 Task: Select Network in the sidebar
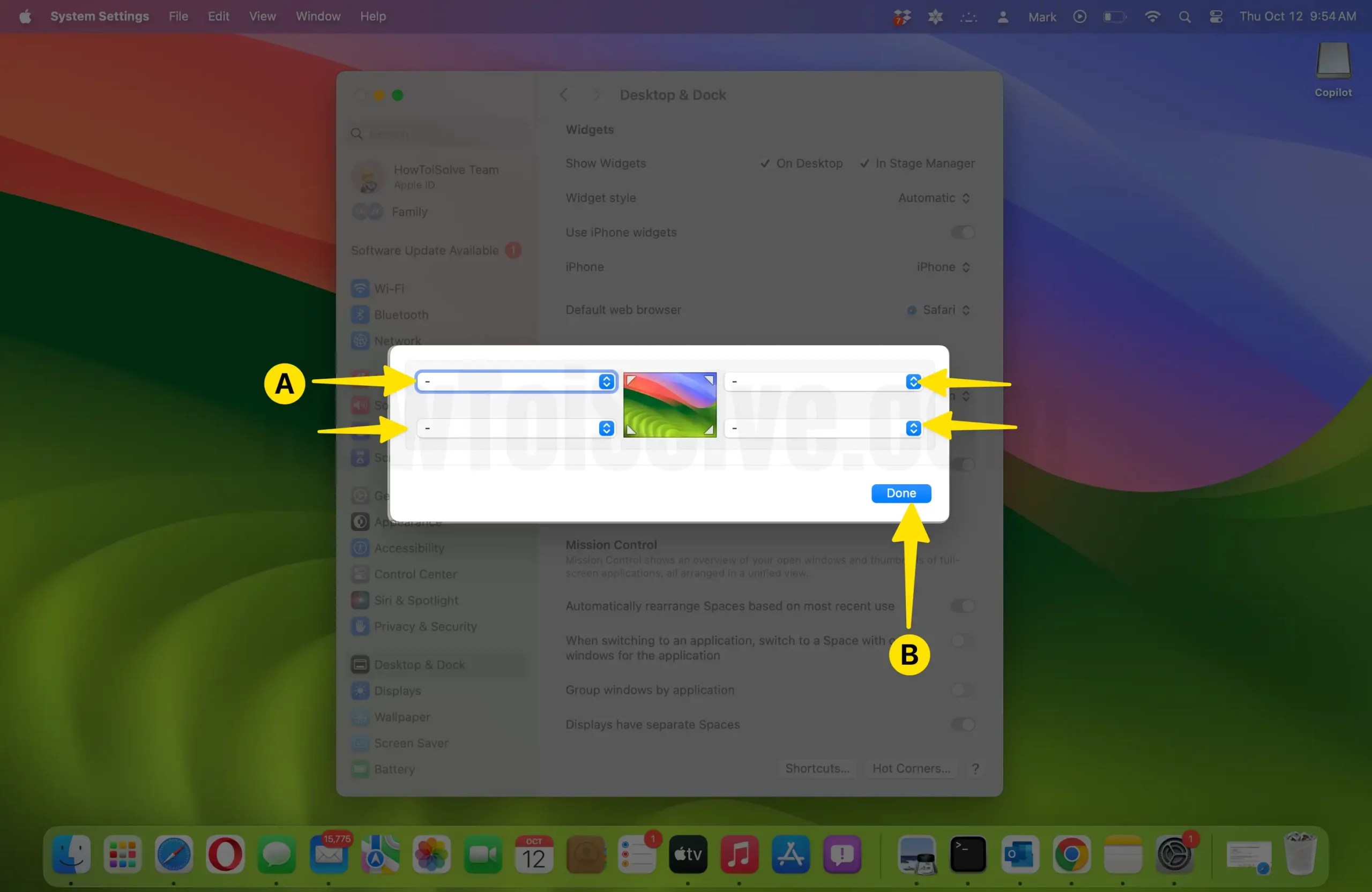click(400, 341)
